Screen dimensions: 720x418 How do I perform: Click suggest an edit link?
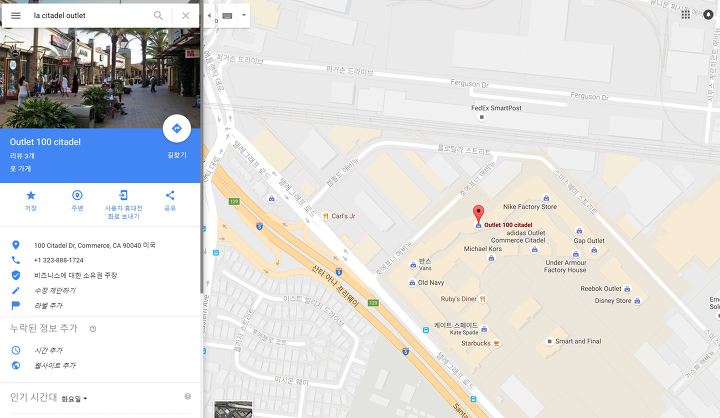click(x=55, y=290)
